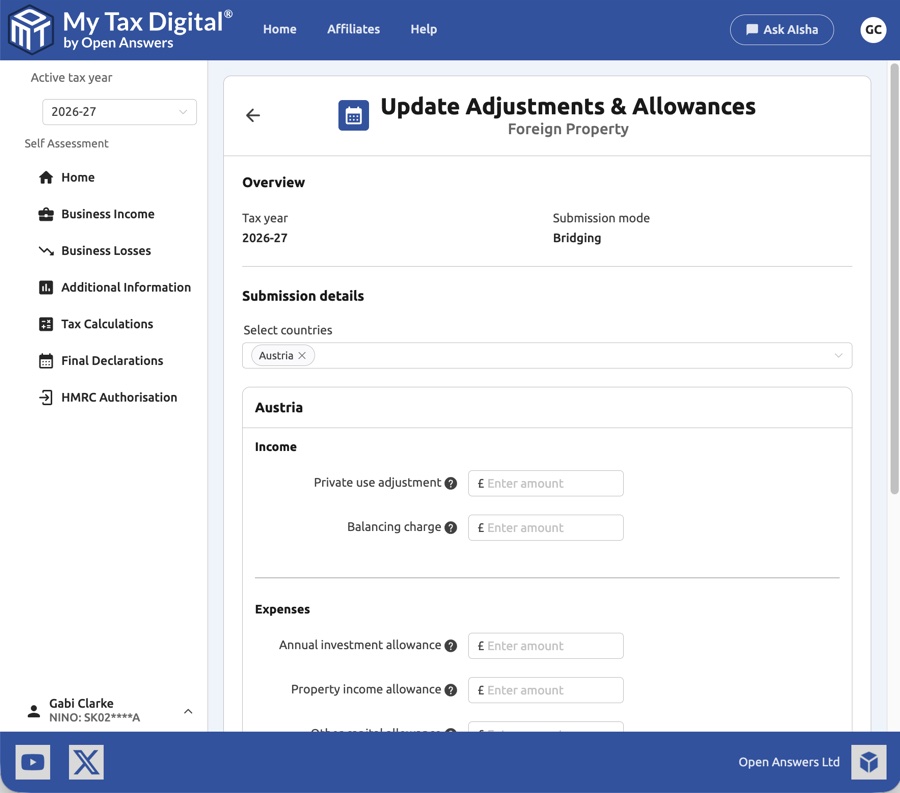The width and height of the screenshot is (900, 793).
Task: Remove Austria from selected countries
Action: pyautogui.click(x=300, y=355)
